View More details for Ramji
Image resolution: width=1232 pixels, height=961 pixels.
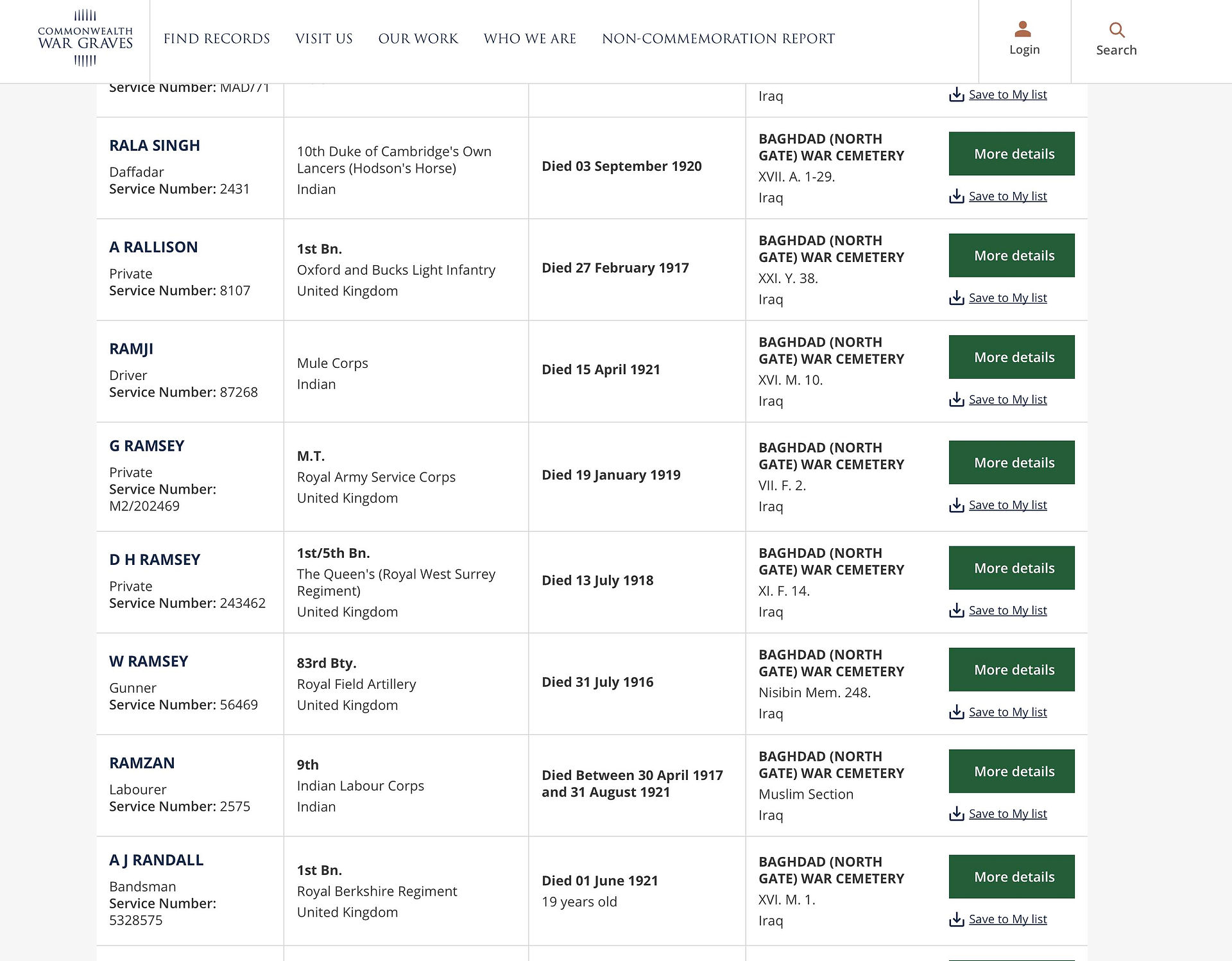[1012, 357]
